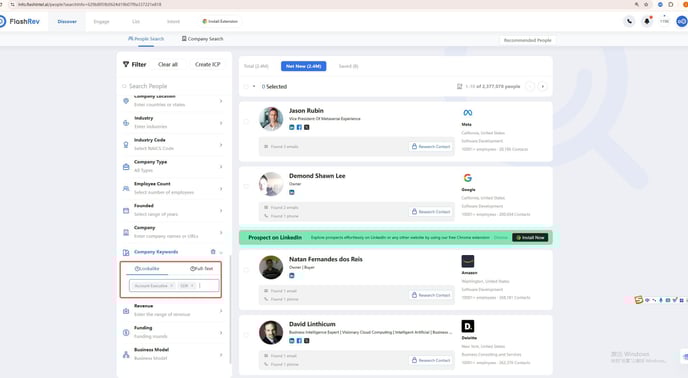688x378 pixels.
Task: Open Jason Rubin's X profile icon
Action: coord(307,127)
